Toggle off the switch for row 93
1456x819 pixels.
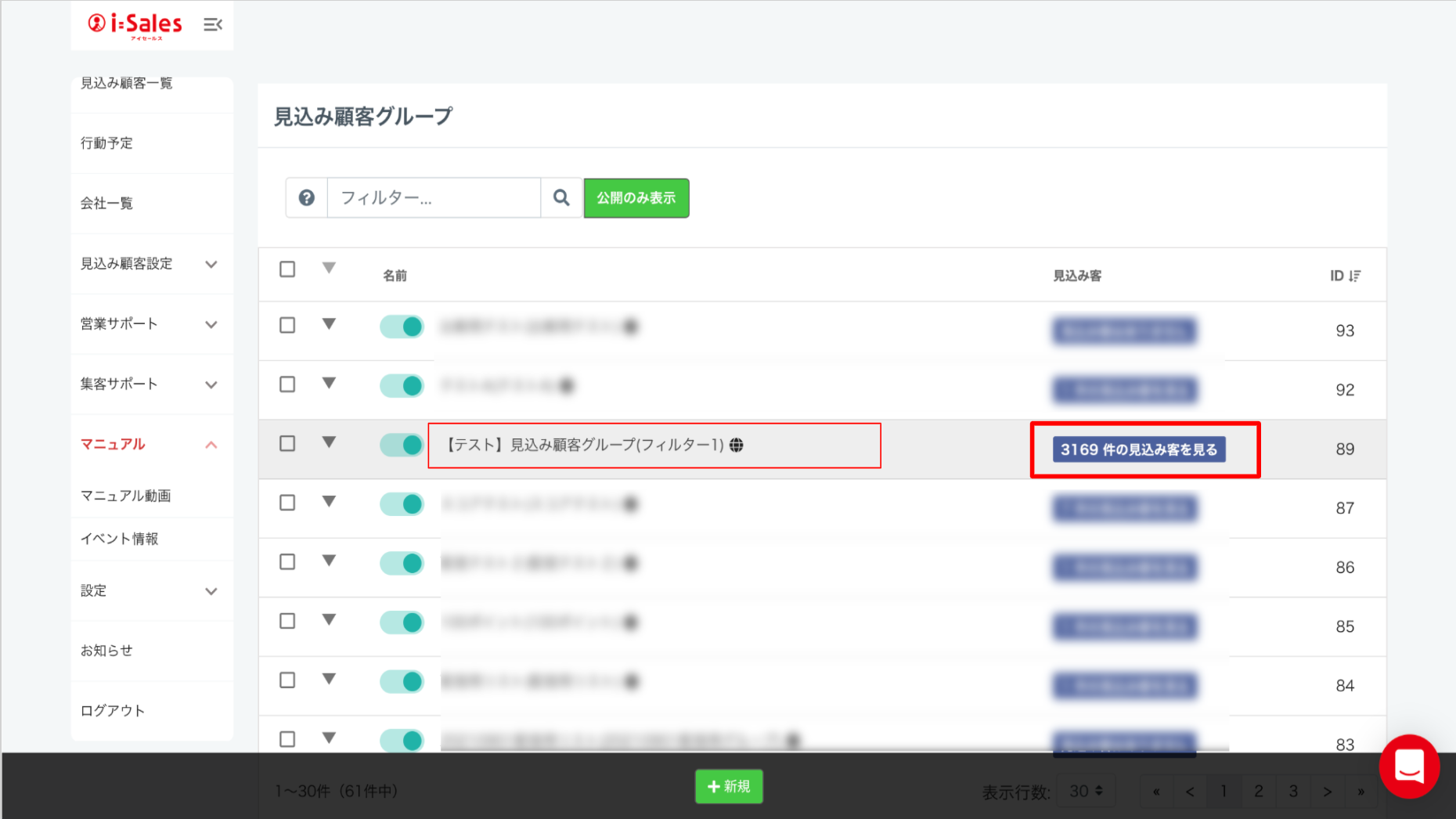402,327
